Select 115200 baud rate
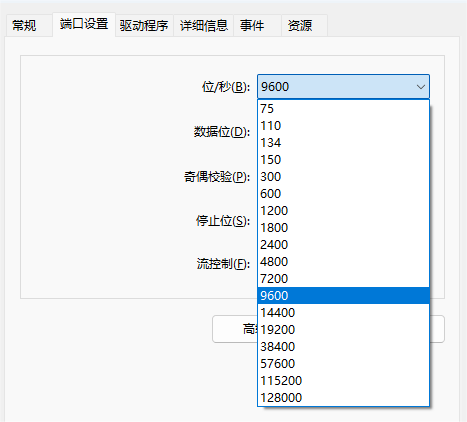Viewport: 467px width, 422px height. [x=343, y=381]
